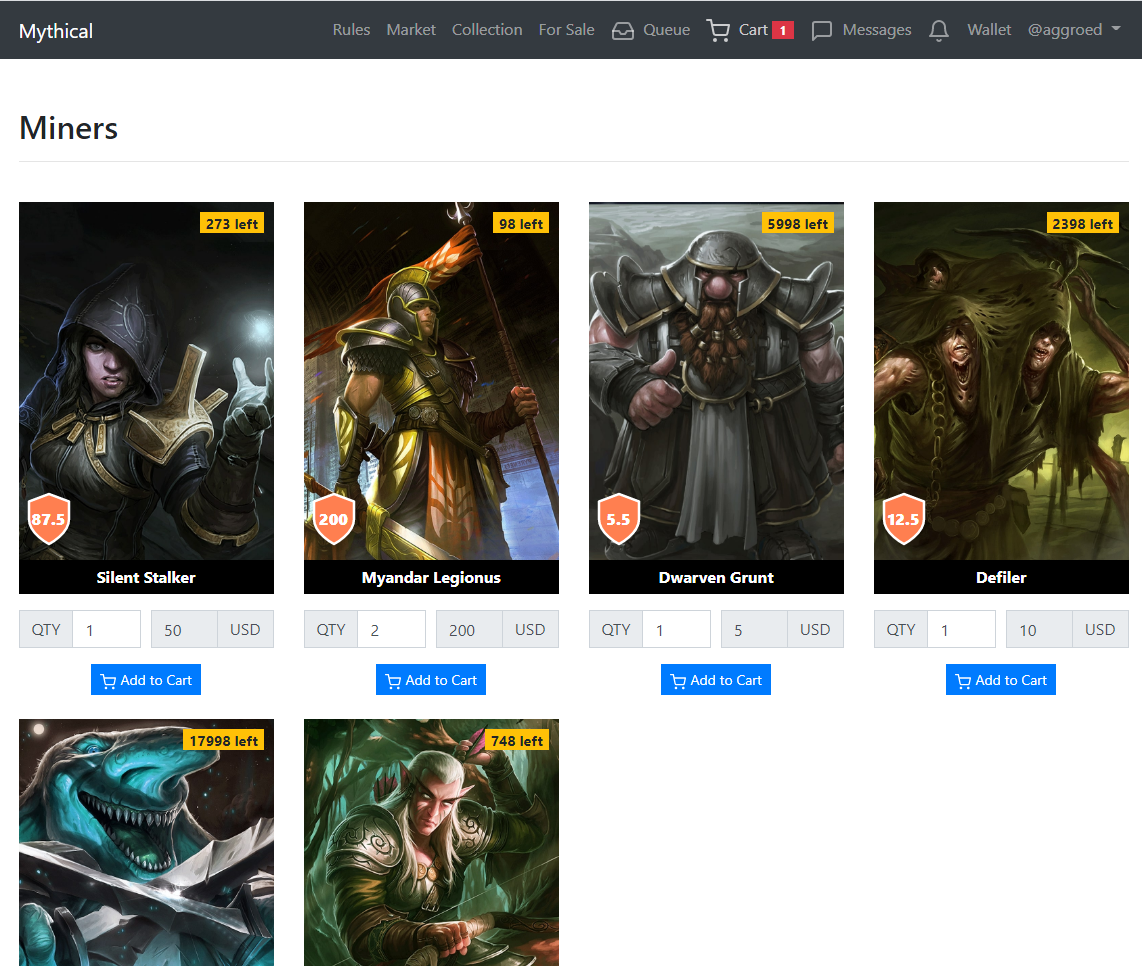Image resolution: width=1142 pixels, height=966 pixels.
Task: Add Dwarven Grunt to cart
Action: [716, 680]
